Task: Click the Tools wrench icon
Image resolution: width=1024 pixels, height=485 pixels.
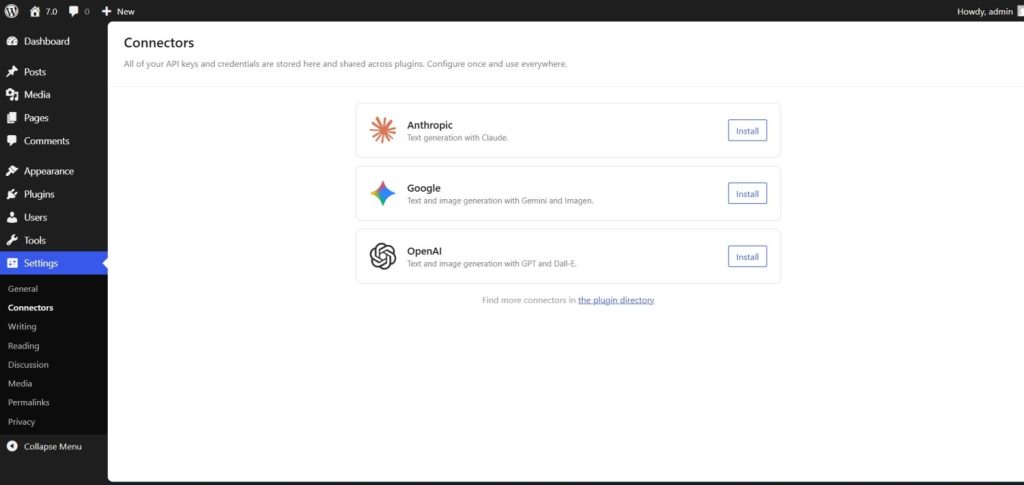Action: click(12, 240)
